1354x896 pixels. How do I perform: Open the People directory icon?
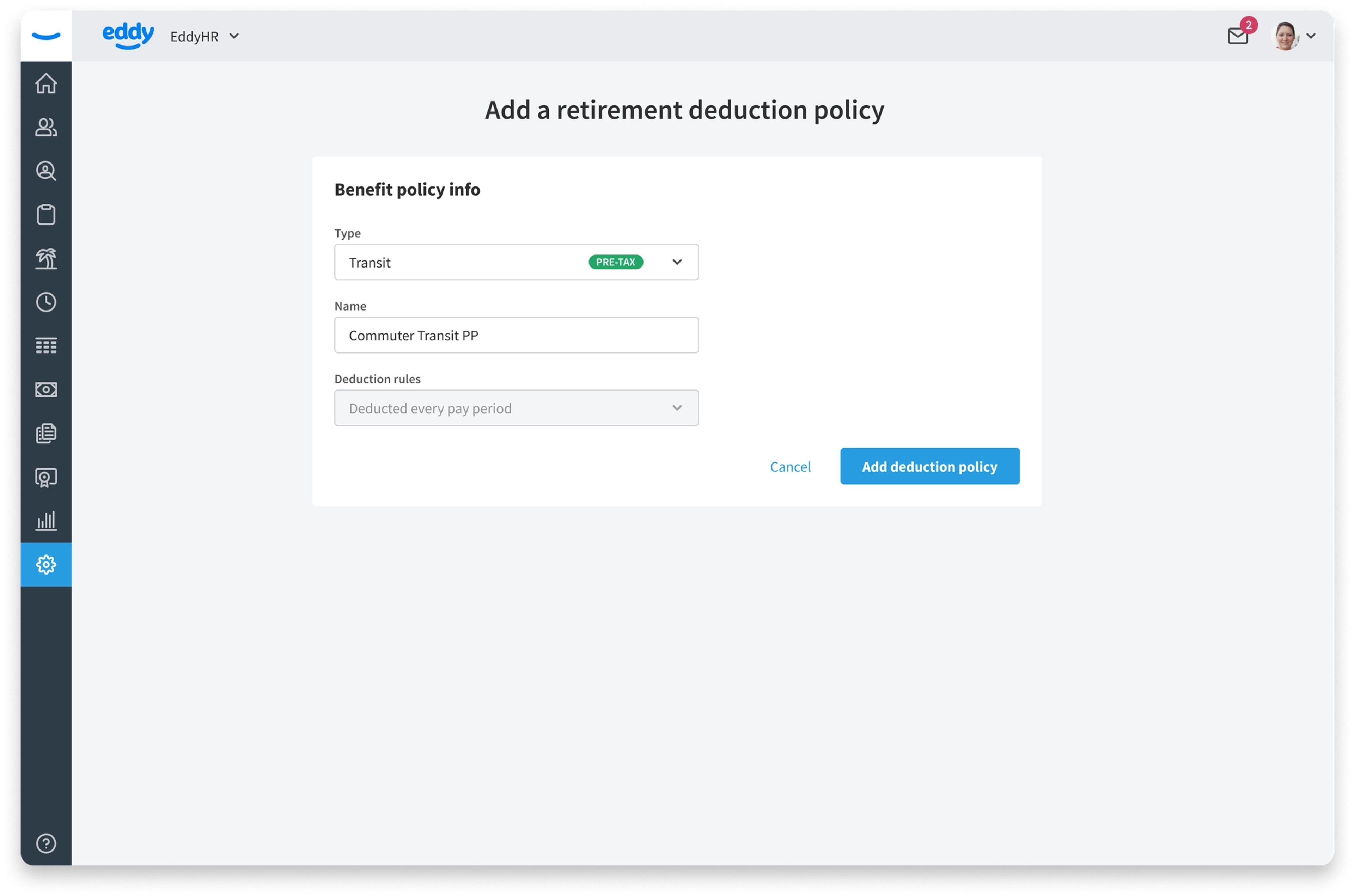[46, 127]
